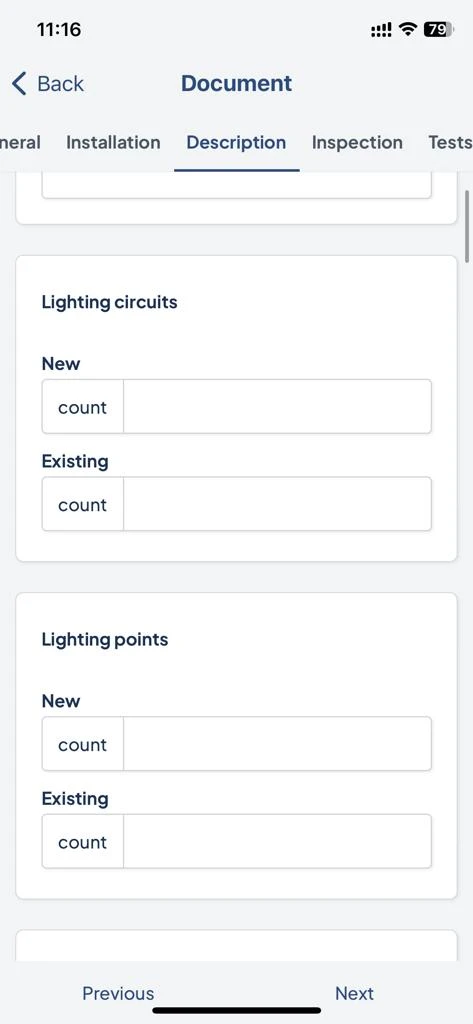
Task: Tap the Next button
Action: 354,993
